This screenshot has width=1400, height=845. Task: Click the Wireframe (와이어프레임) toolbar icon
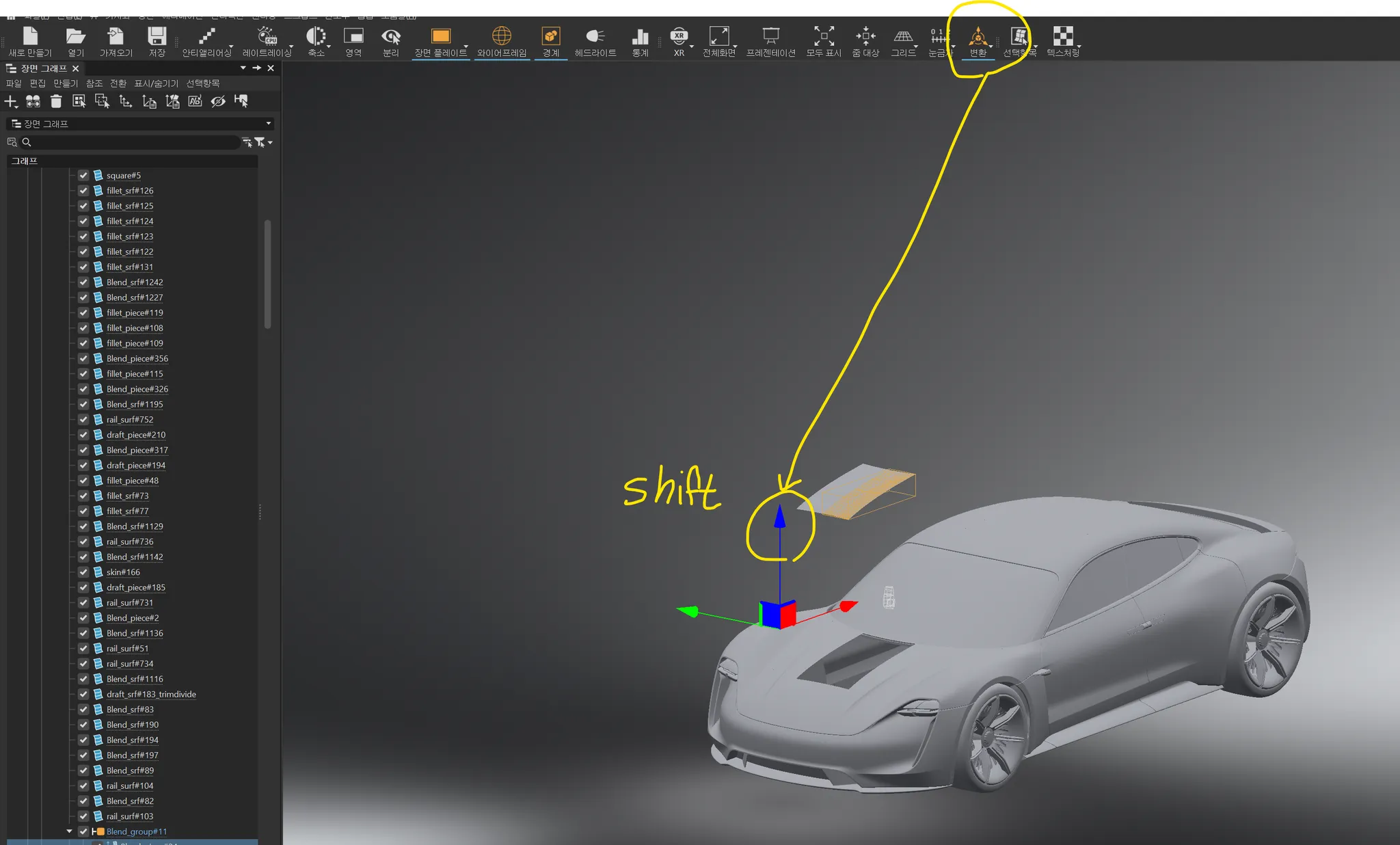coord(501,36)
